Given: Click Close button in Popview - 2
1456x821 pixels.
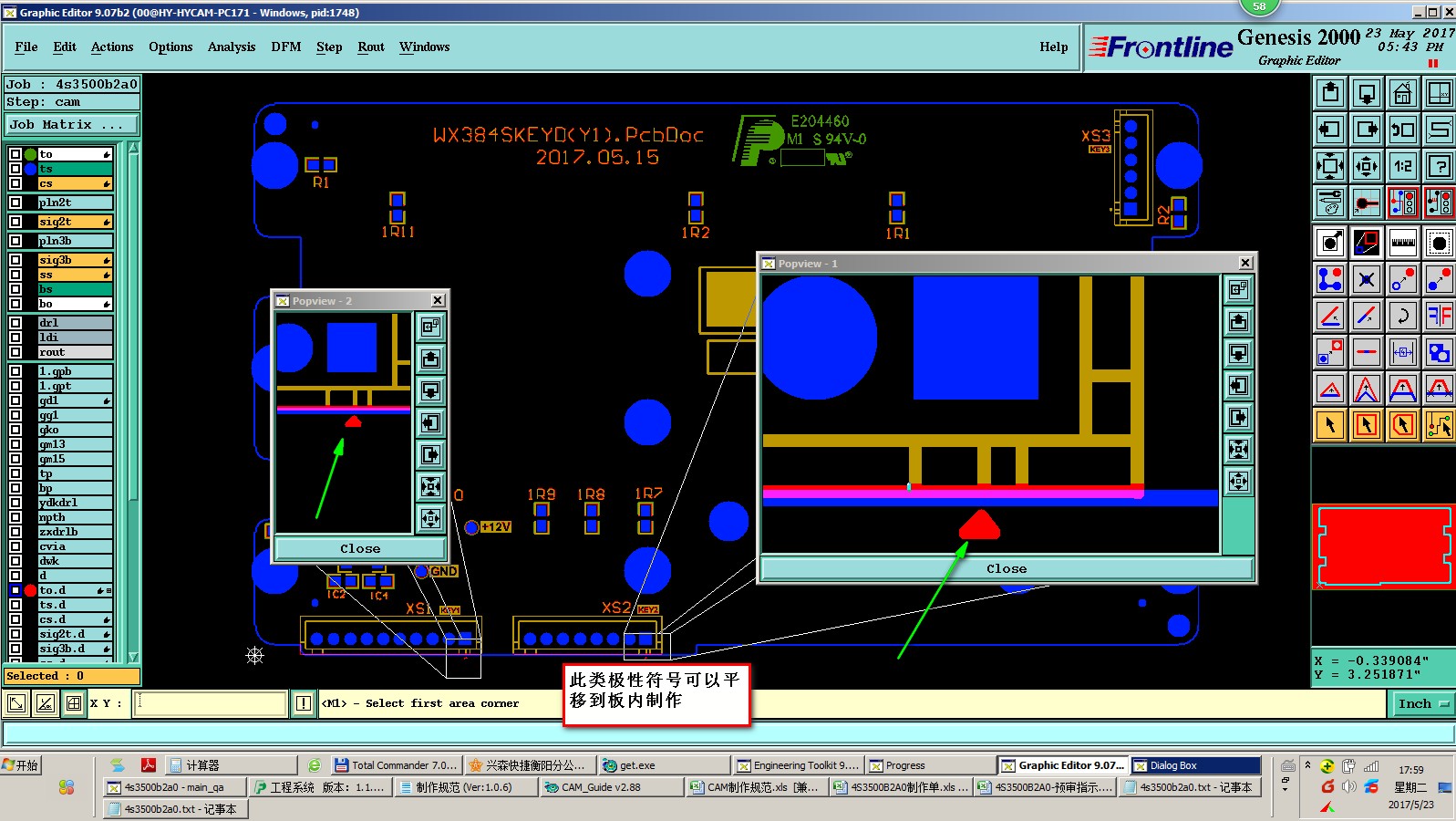Looking at the screenshot, I should point(361,548).
